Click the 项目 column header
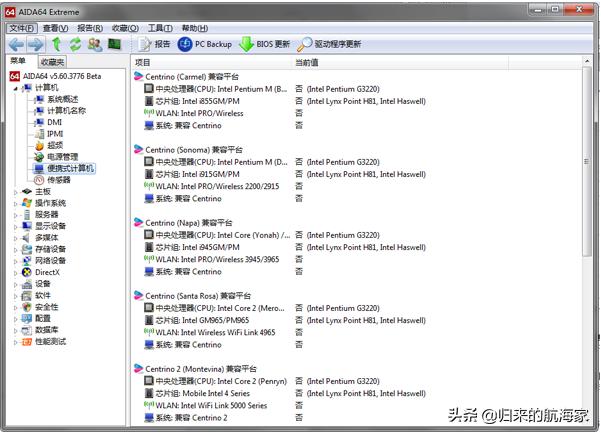The image size is (601, 435). click(212, 62)
